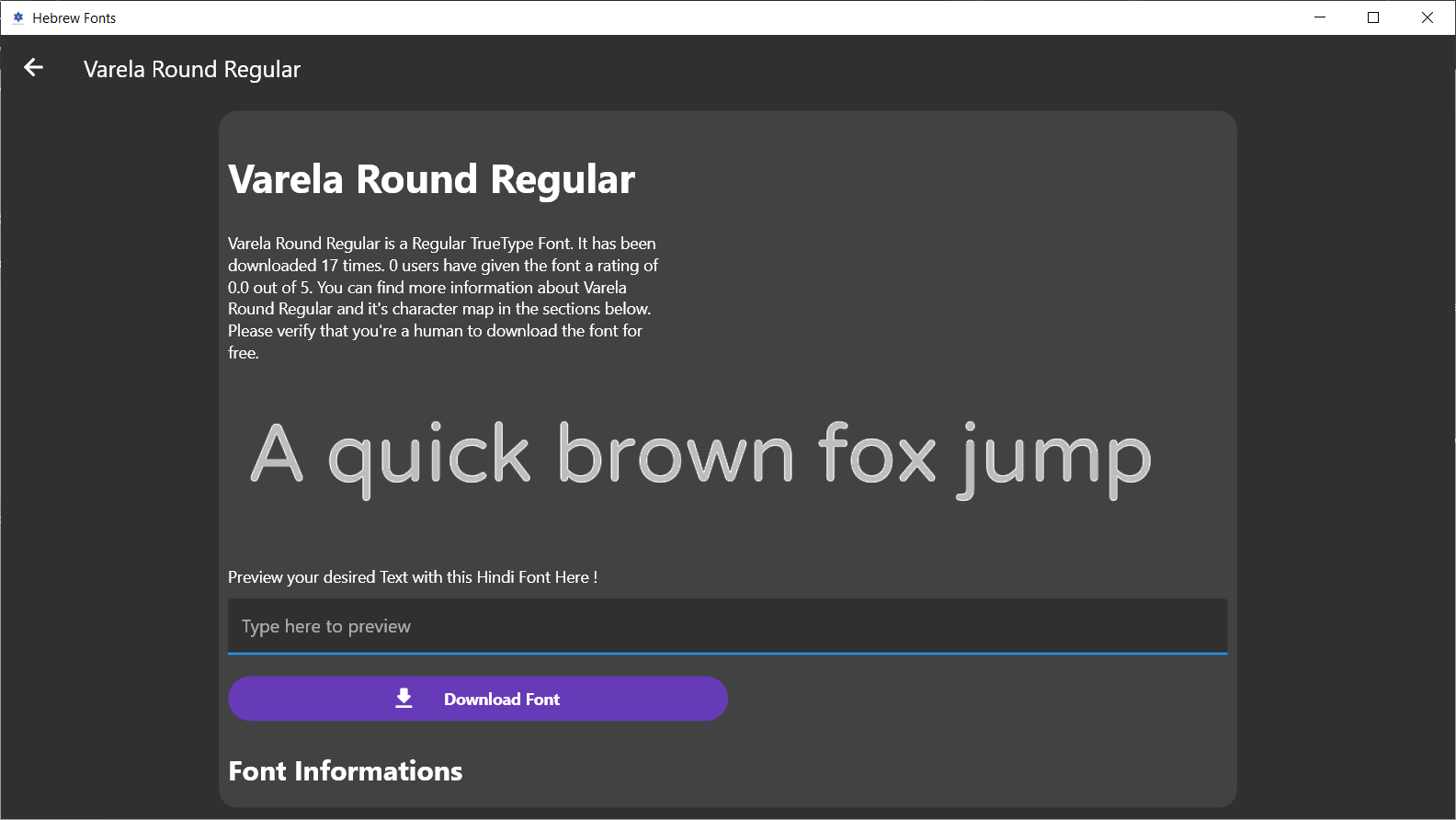Focus the 'Type here to preview' text field
Image resolution: width=1456 pixels, height=820 pixels.
[x=727, y=626]
